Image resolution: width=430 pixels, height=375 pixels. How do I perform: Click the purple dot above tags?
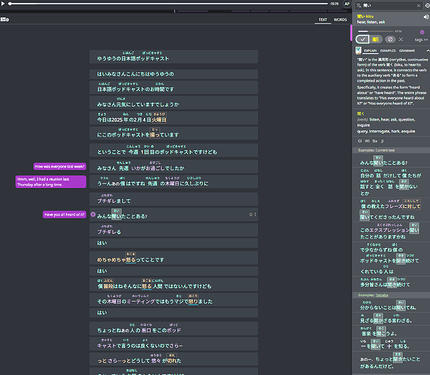coord(422,32)
